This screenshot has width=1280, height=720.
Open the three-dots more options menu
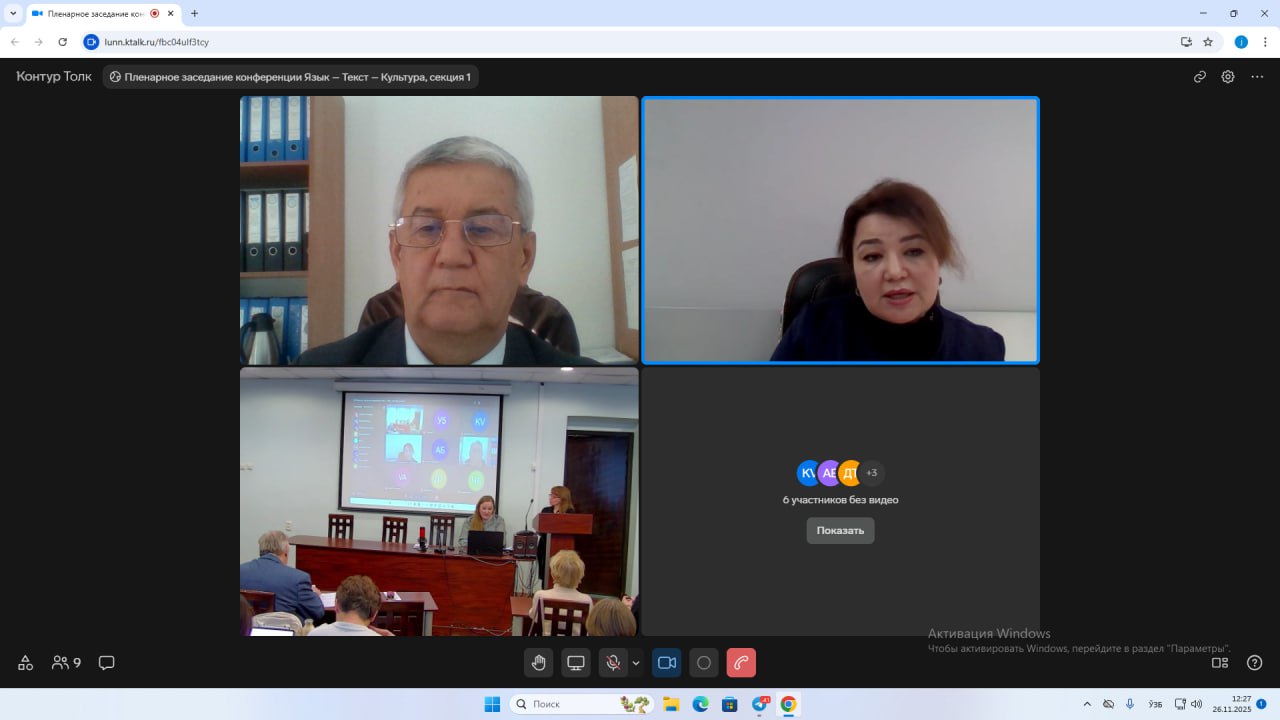point(1257,77)
